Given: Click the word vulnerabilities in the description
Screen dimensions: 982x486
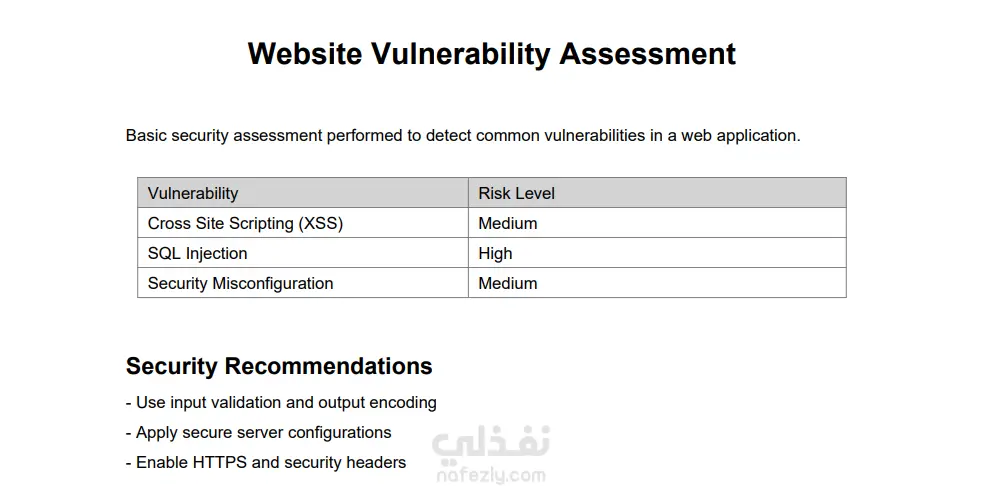Looking at the screenshot, I should pyautogui.click(x=593, y=135).
